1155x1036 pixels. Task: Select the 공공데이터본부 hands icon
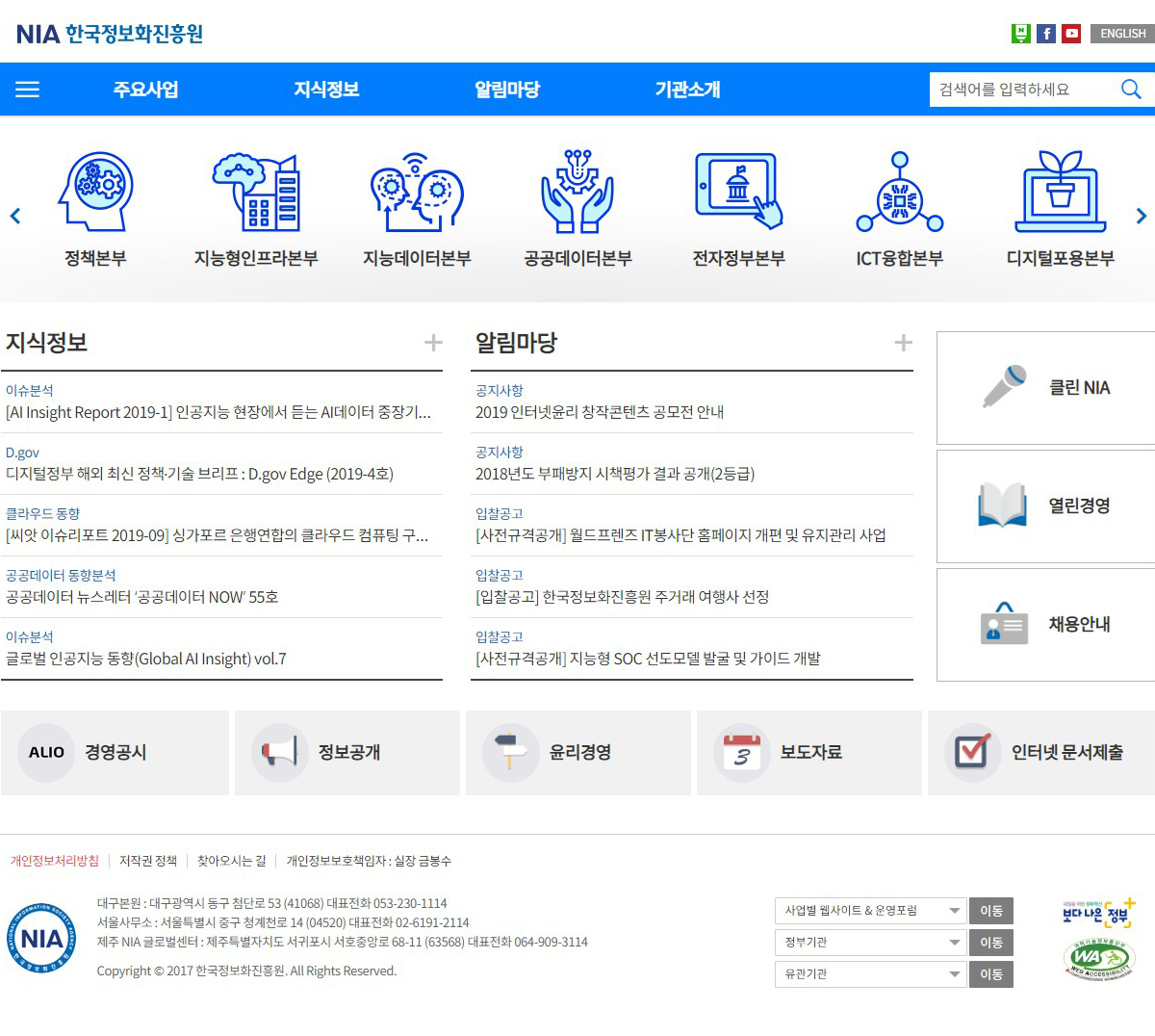point(577,192)
